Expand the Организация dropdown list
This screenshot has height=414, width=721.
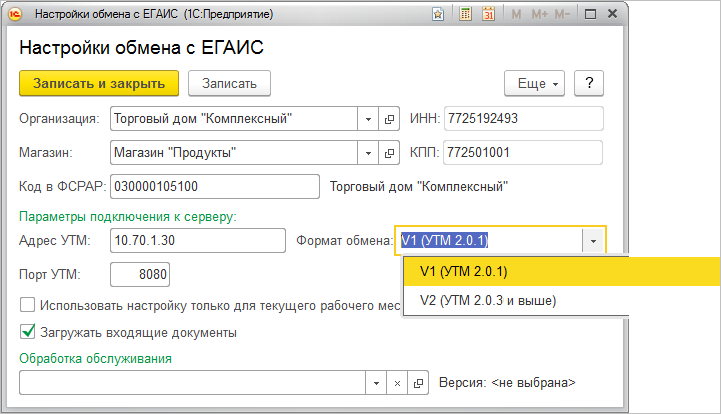(x=368, y=119)
